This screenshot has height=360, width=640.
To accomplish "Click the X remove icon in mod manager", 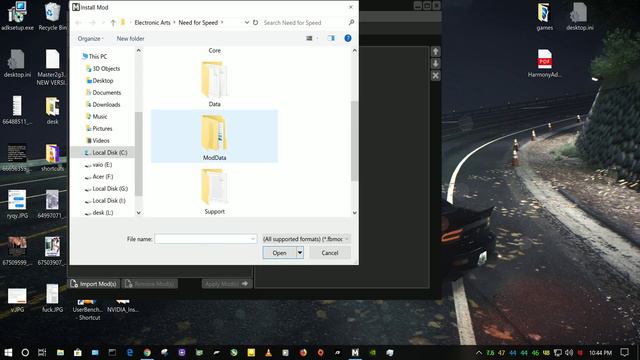I will click(436, 76).
